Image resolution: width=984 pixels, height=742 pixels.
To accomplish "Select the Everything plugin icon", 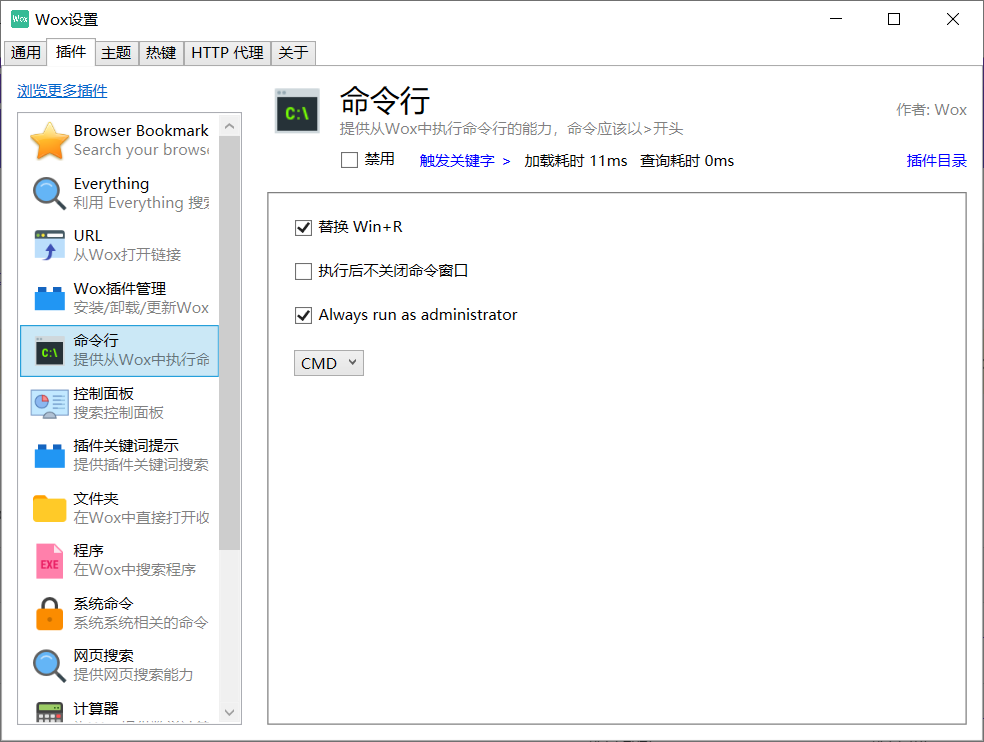I will [49, 192].
